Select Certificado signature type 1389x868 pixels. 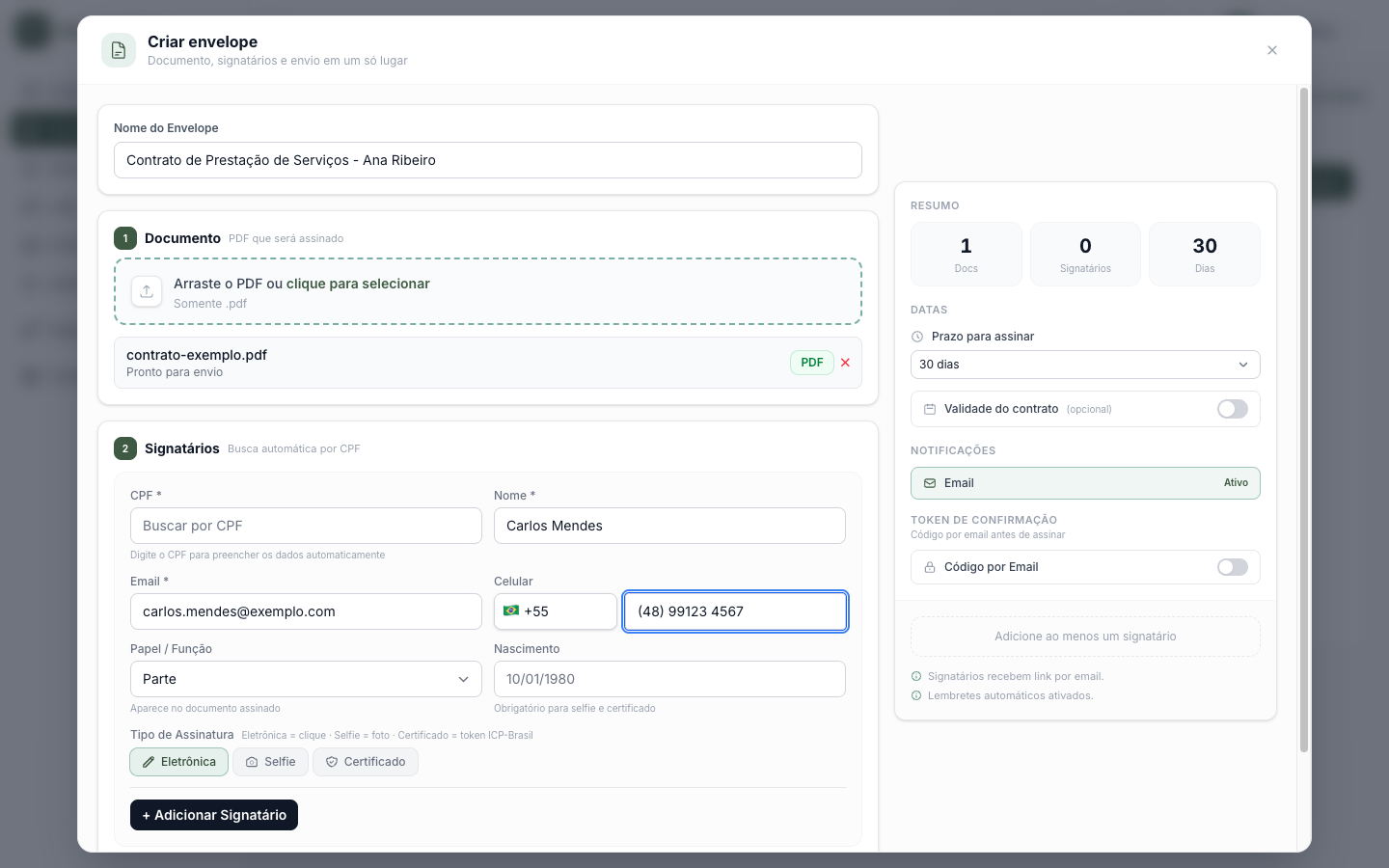(366, 762)
